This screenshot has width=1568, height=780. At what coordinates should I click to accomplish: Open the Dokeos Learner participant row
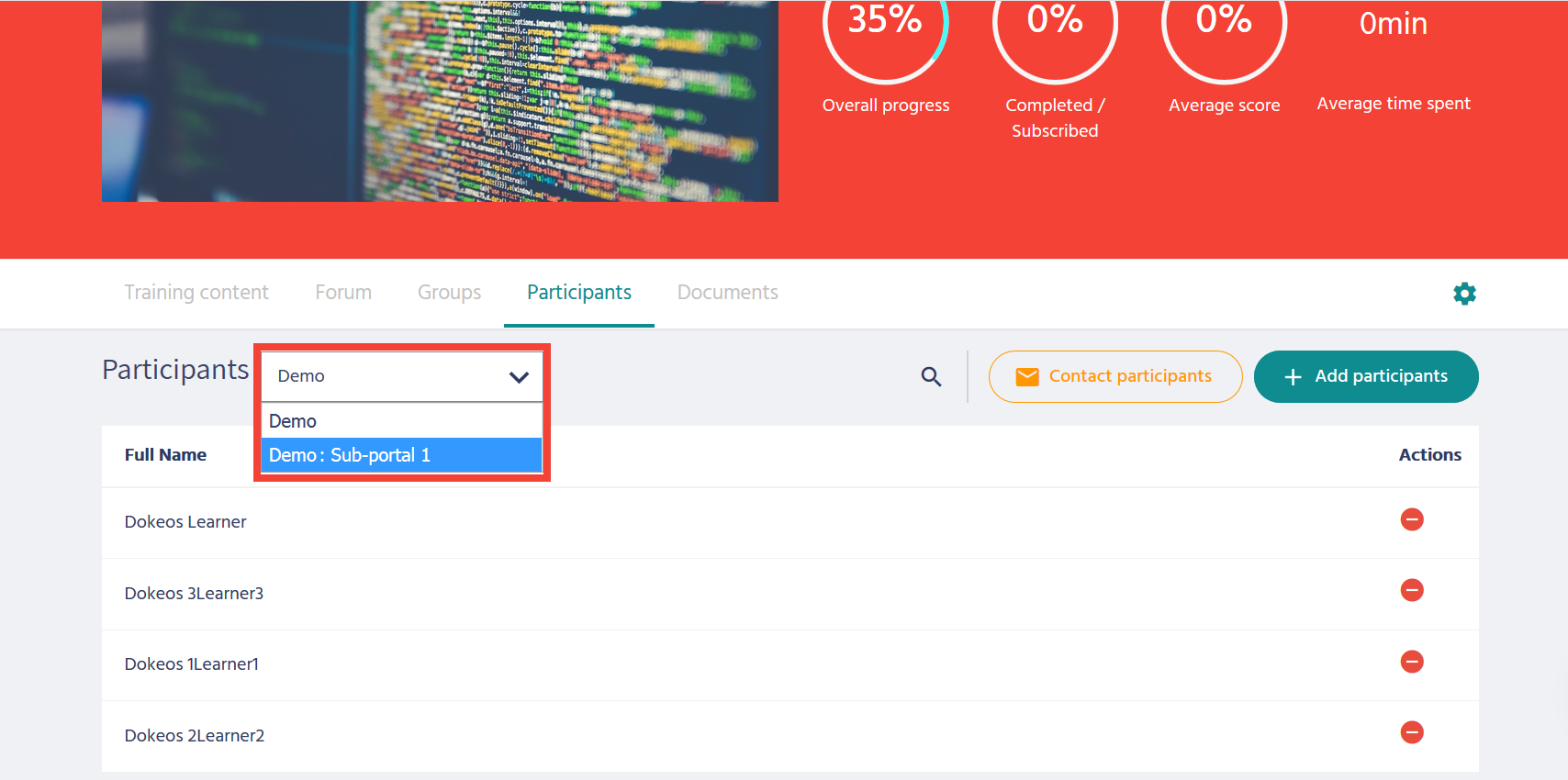coord(185,522)
